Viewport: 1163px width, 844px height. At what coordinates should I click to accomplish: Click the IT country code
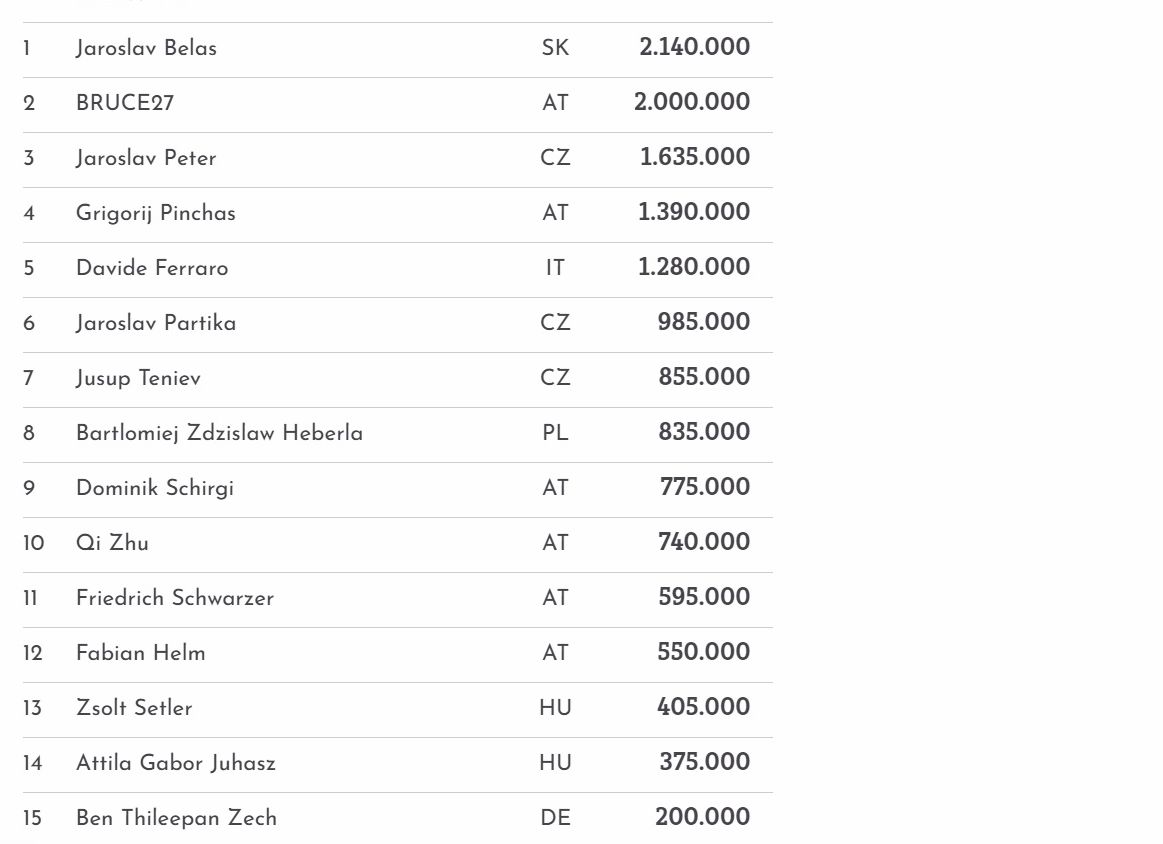point(555,268)
